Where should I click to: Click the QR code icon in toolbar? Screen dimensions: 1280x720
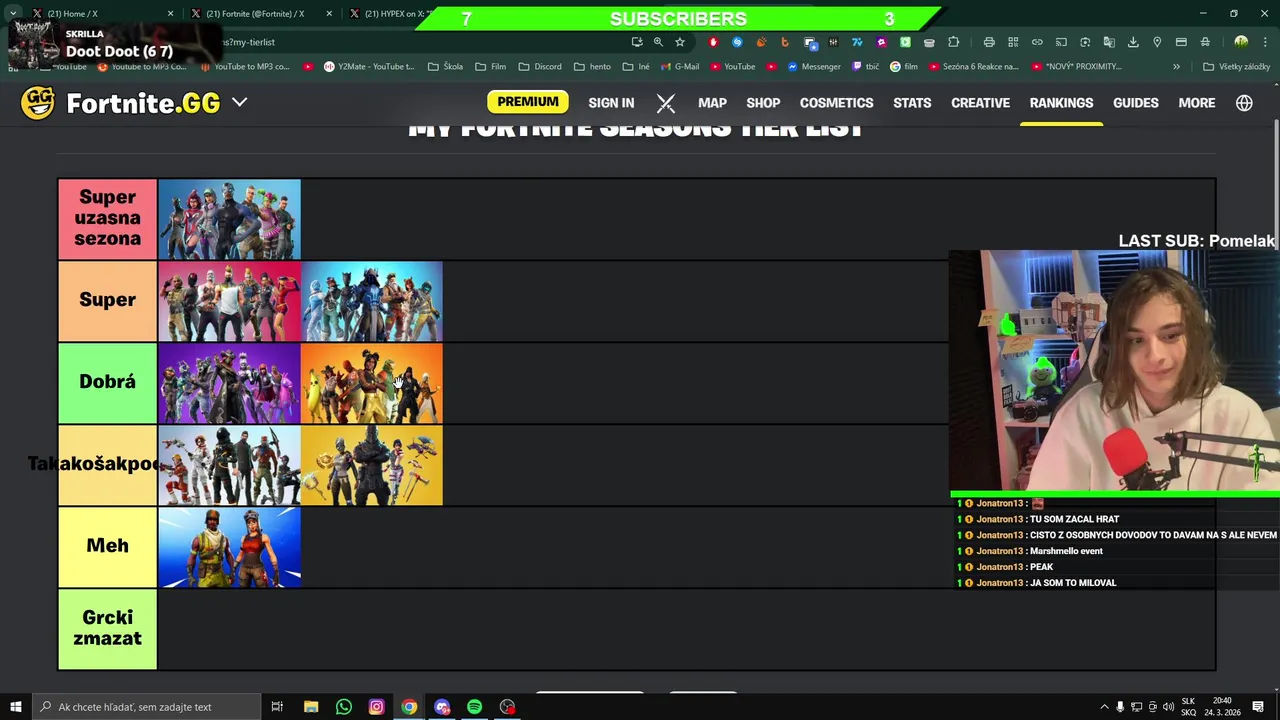[1013, 42]
